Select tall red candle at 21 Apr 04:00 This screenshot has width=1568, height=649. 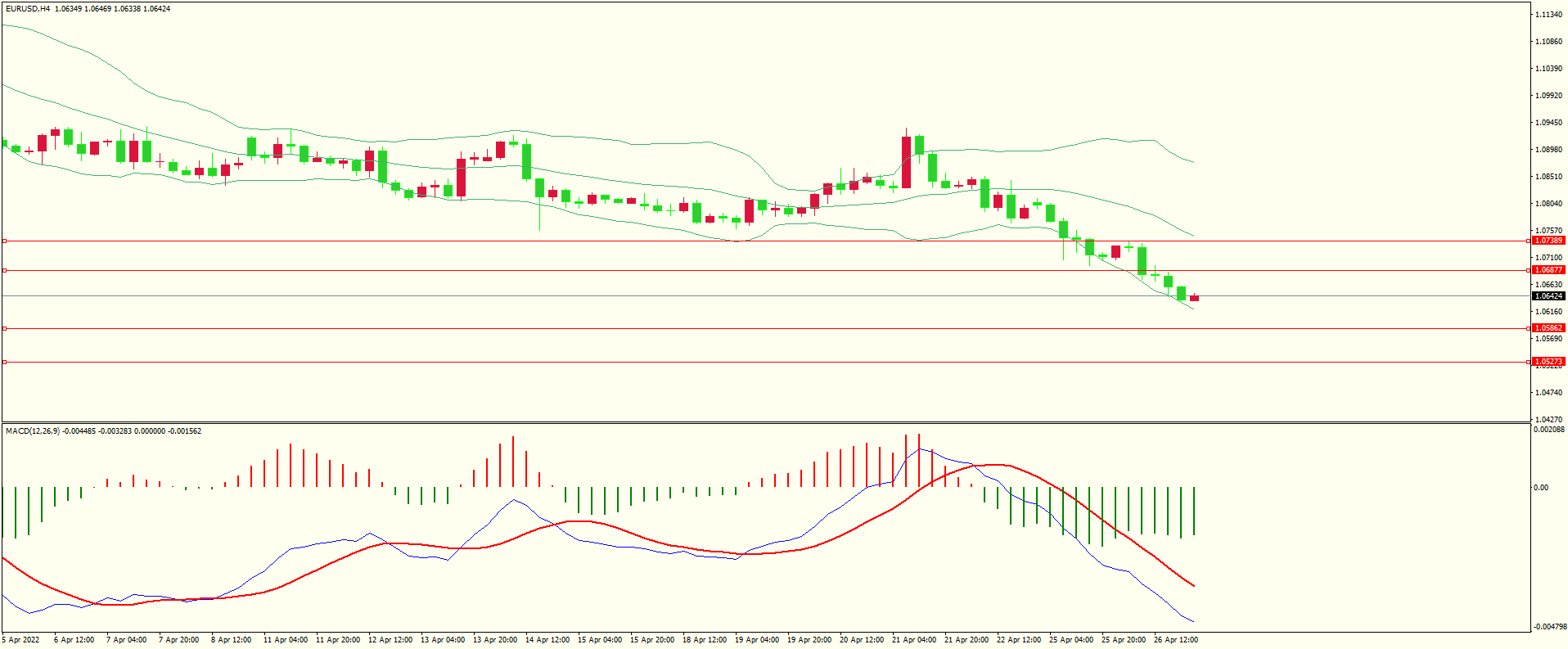[x=906, y=162]
